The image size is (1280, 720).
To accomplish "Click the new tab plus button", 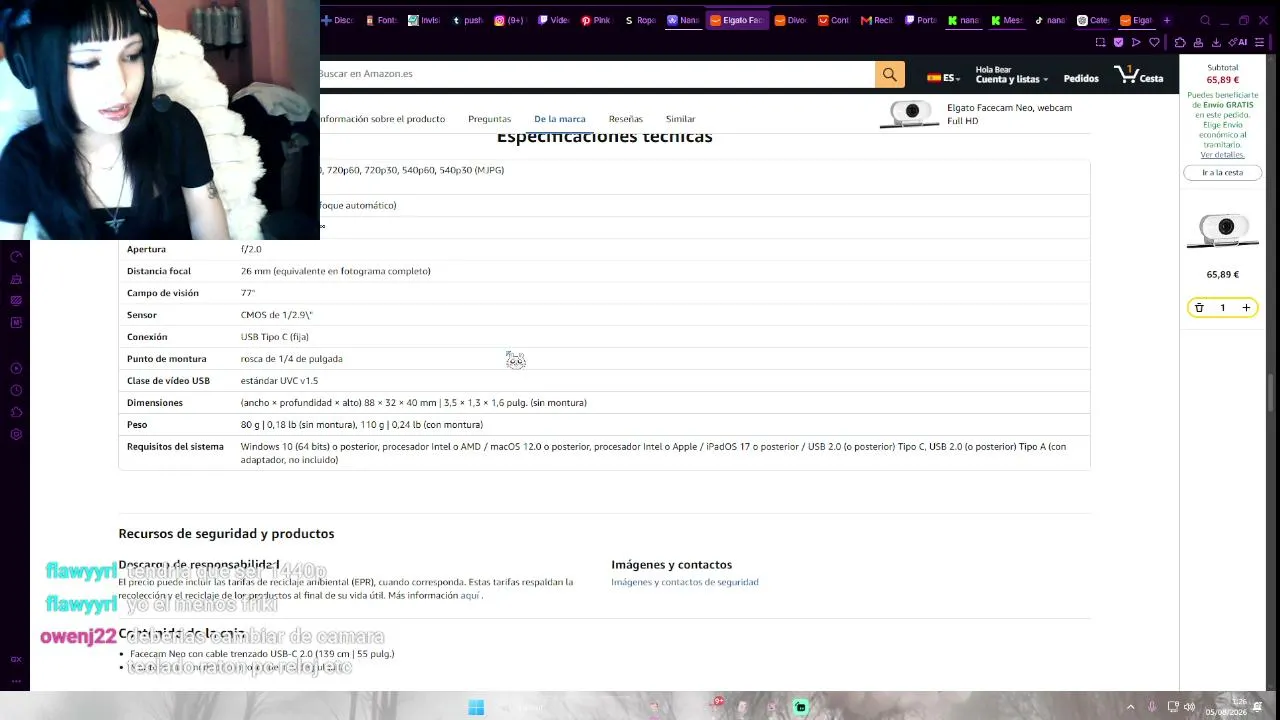I will tap(1166, 20).
